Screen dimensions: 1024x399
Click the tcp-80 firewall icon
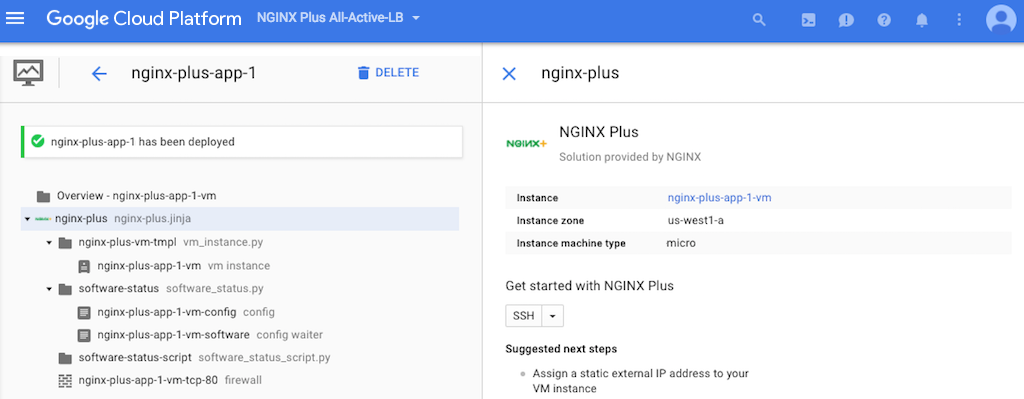tap(65, 381)
